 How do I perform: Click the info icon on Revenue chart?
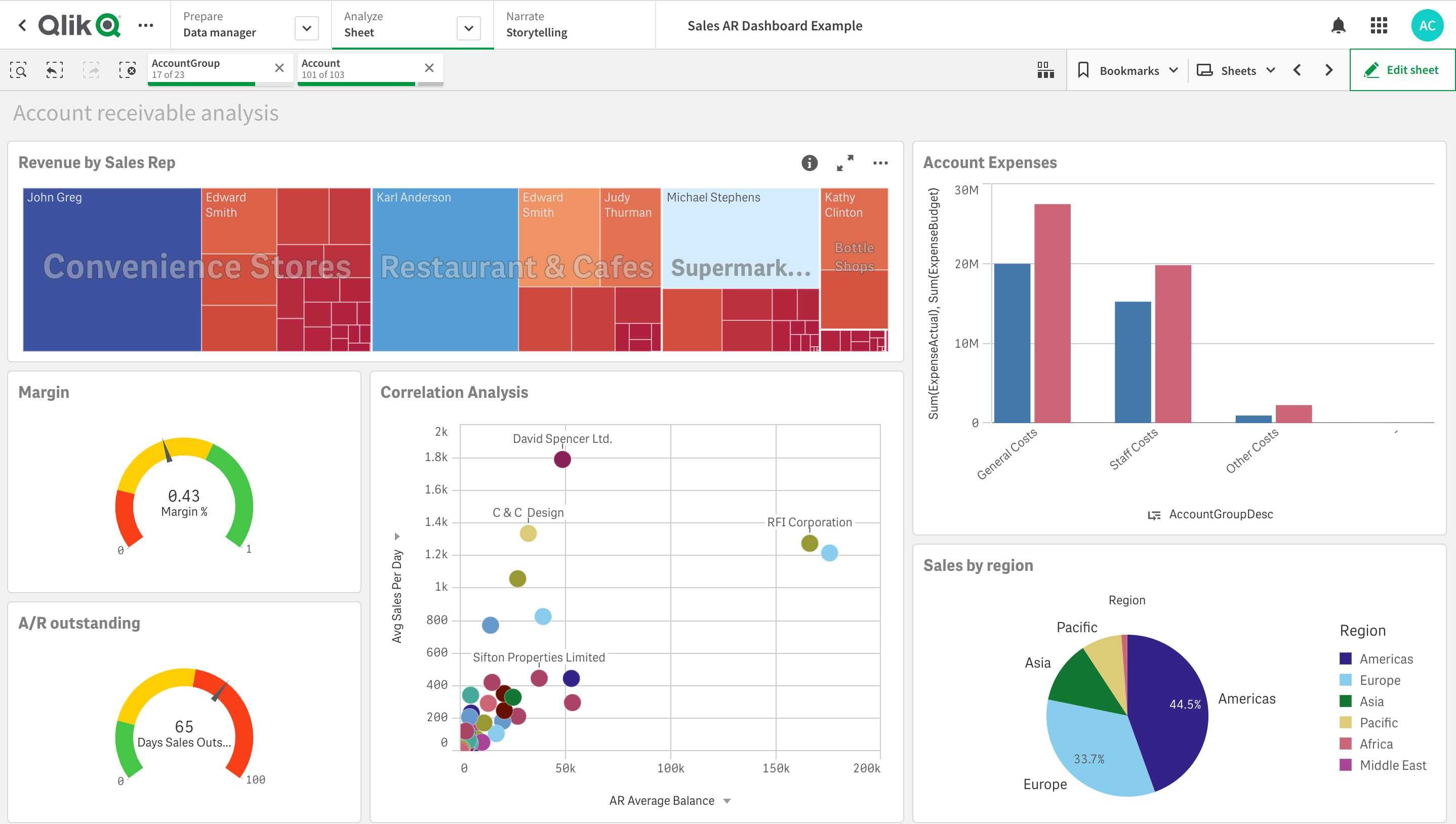point(809,163)
